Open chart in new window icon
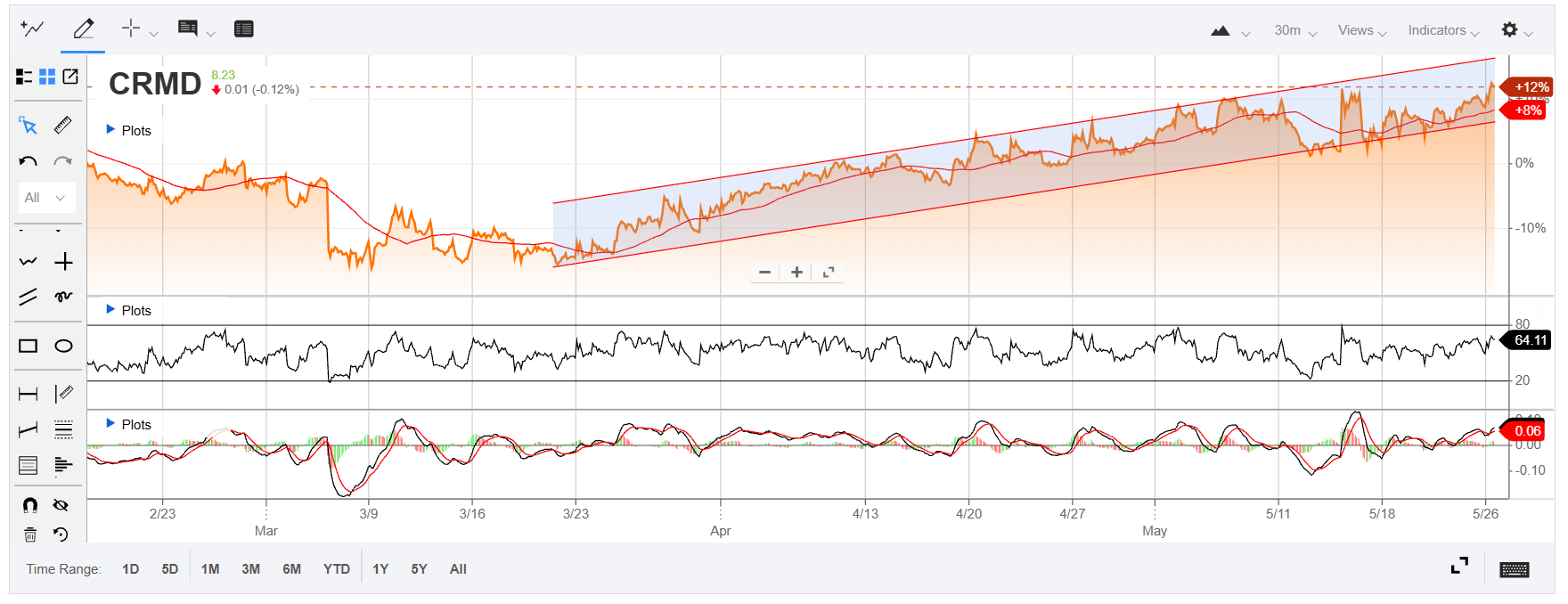 pos(70,77)
